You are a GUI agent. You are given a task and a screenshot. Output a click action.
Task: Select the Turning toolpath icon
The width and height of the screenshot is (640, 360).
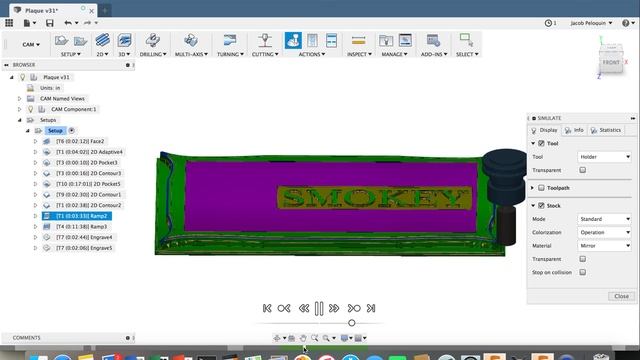230,40
